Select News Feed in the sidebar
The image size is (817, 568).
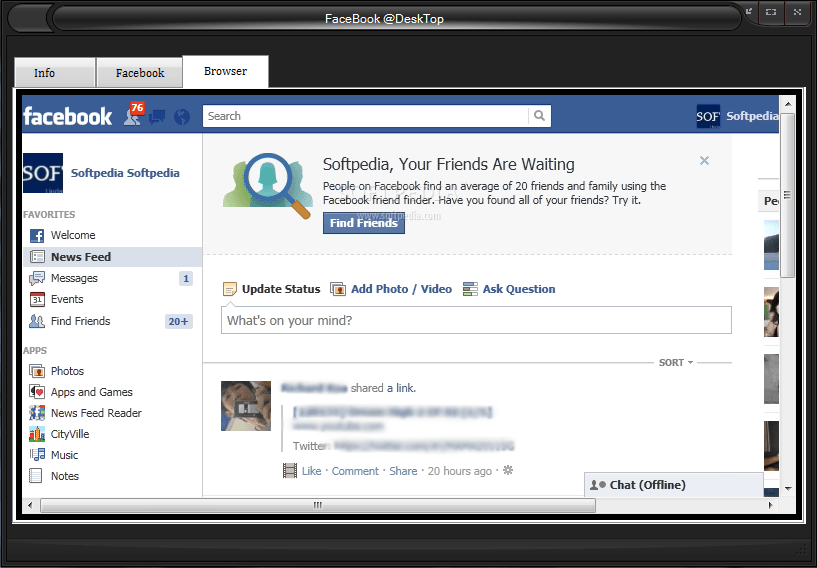click(x=112, y=257)
